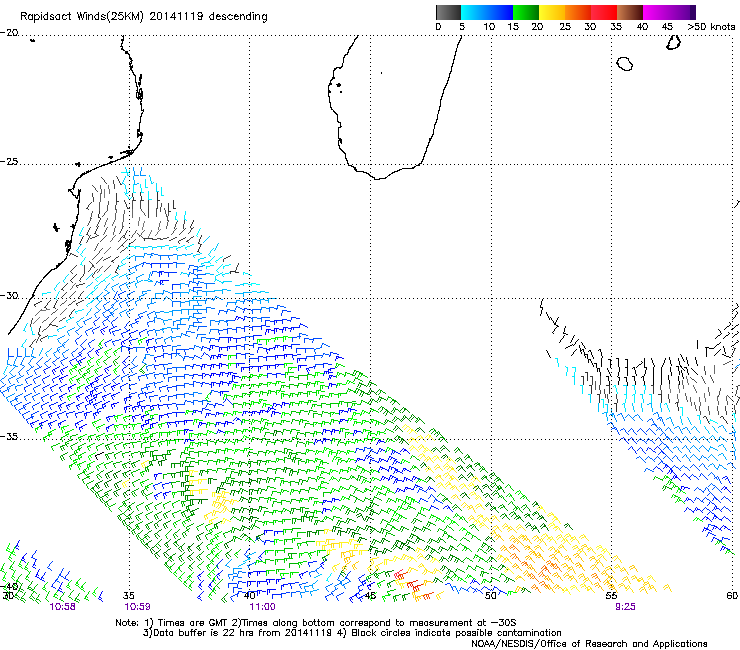740x650 pixels.
Task: Select the yellow 20-25 knots legend color
Action: tap(552, 12)
